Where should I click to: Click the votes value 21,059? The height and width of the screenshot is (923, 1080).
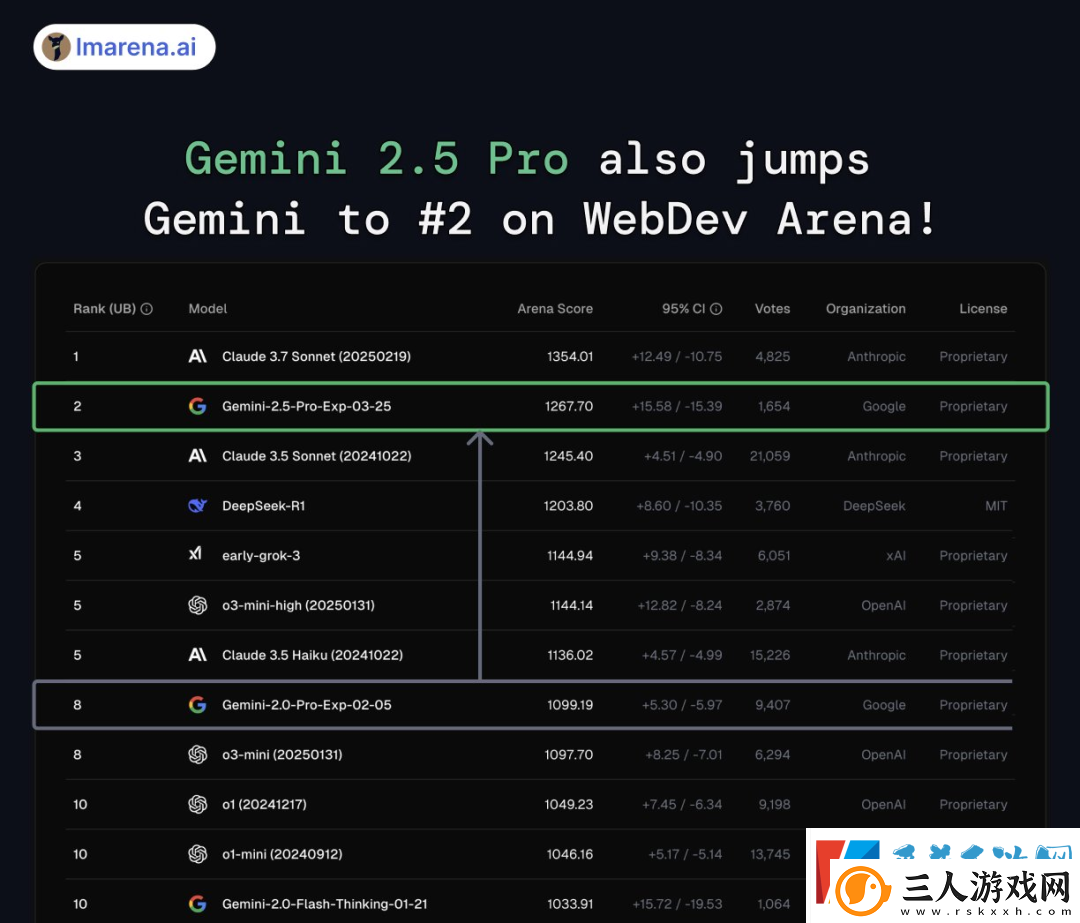(770, 456)
